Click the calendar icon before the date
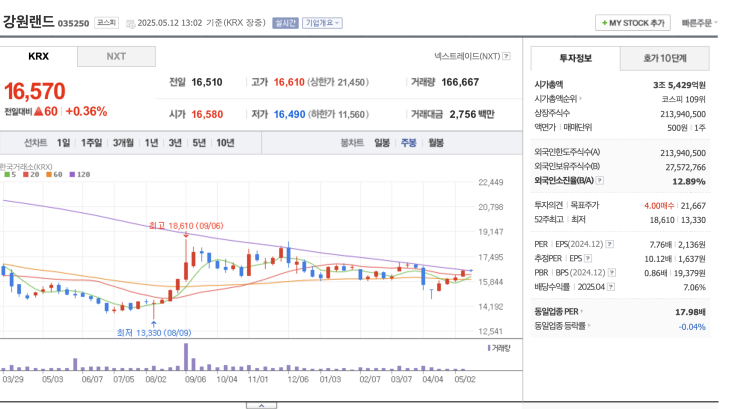 coord(130,23)
